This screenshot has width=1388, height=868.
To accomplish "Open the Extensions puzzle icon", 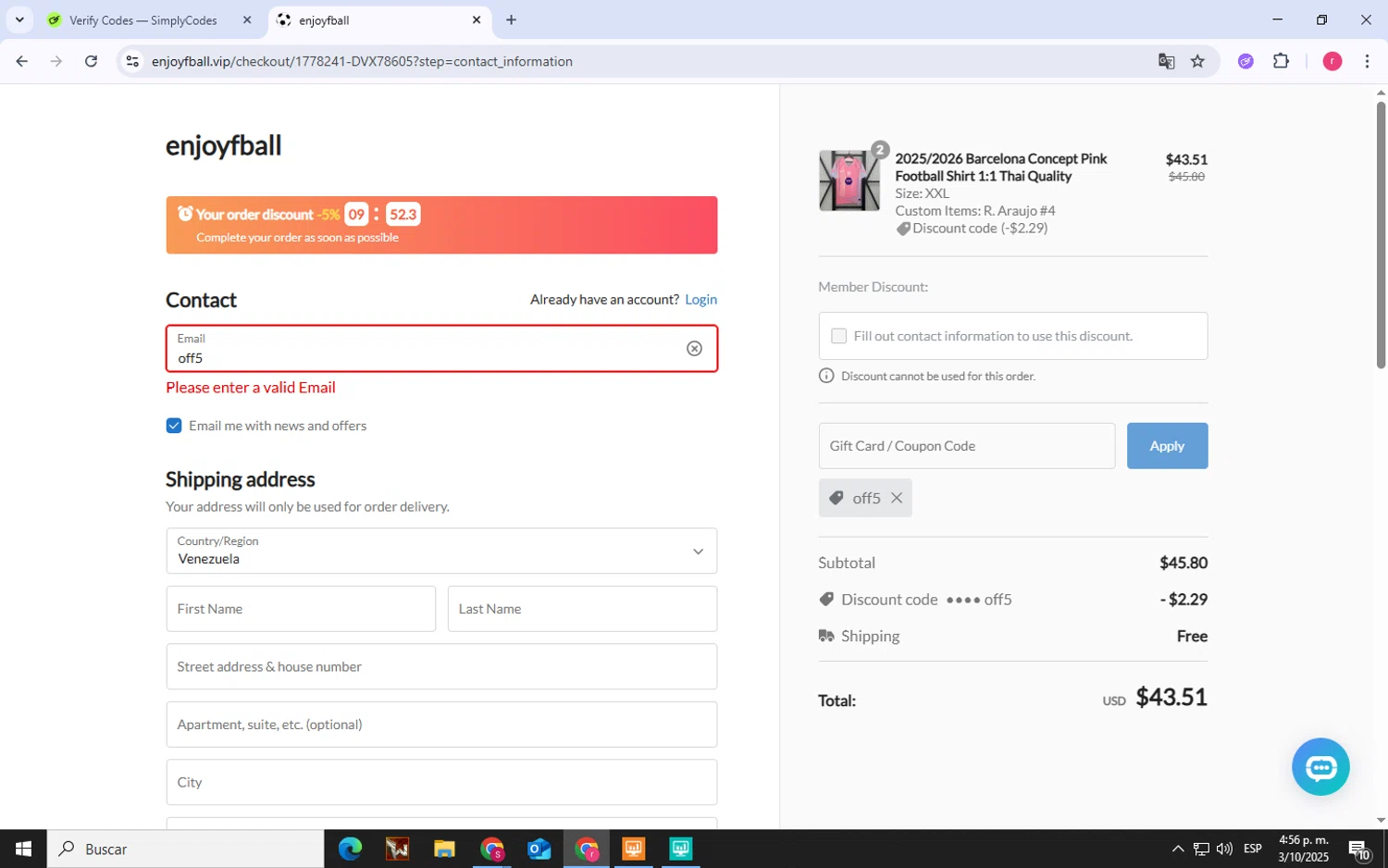I will [1281, 61].
